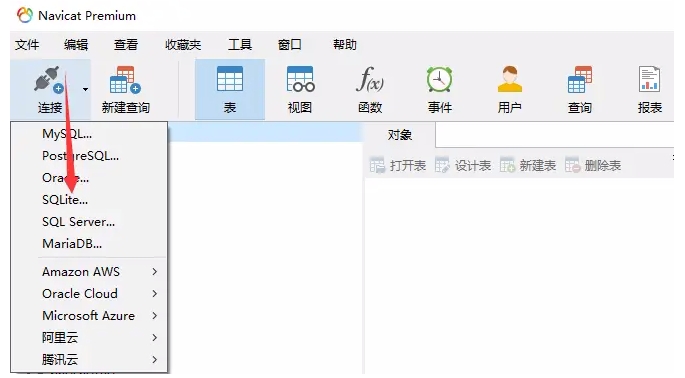Choose PostgreSQL... connection type

(x=89, y=156)
